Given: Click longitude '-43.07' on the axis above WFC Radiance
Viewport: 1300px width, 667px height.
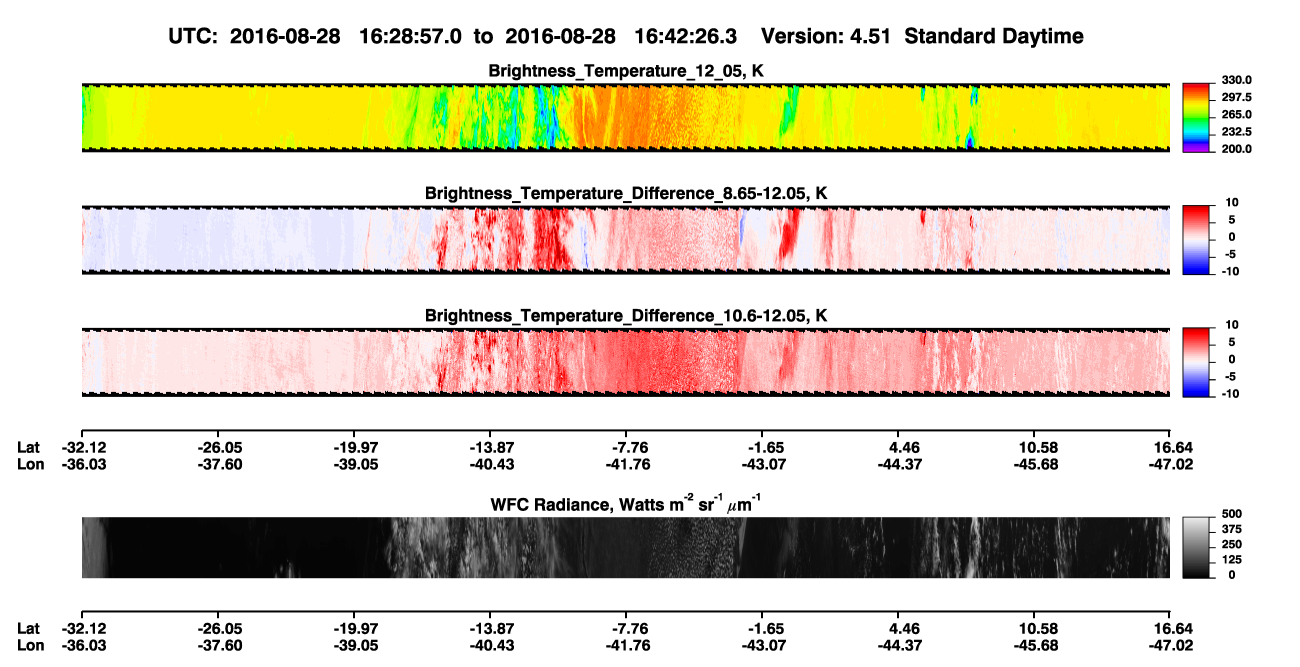Looking at the screenshot, I should (763, 465).
